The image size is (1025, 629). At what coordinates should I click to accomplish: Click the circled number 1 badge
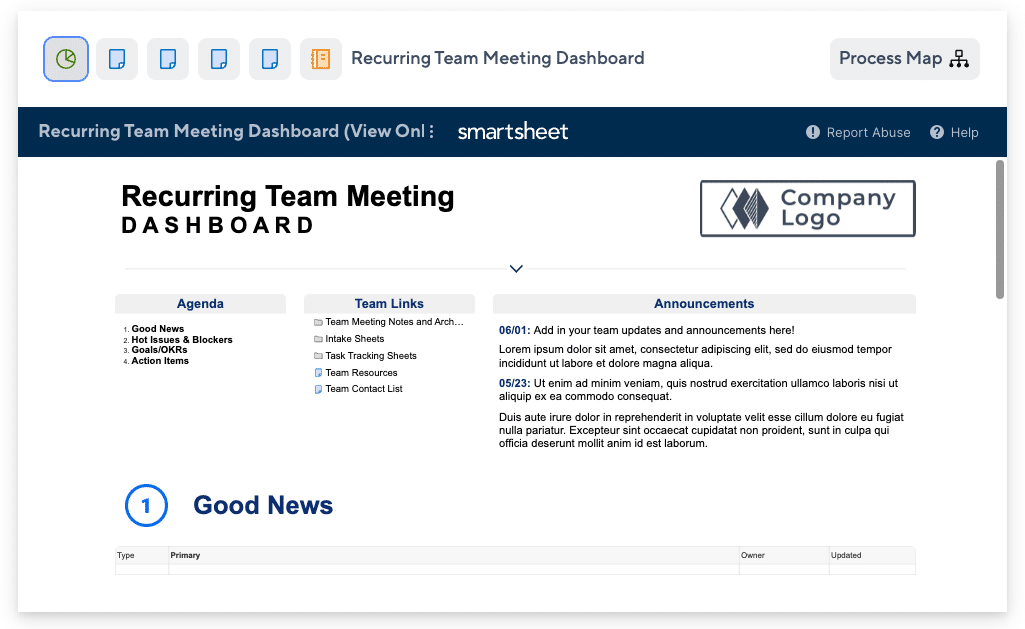146,505
